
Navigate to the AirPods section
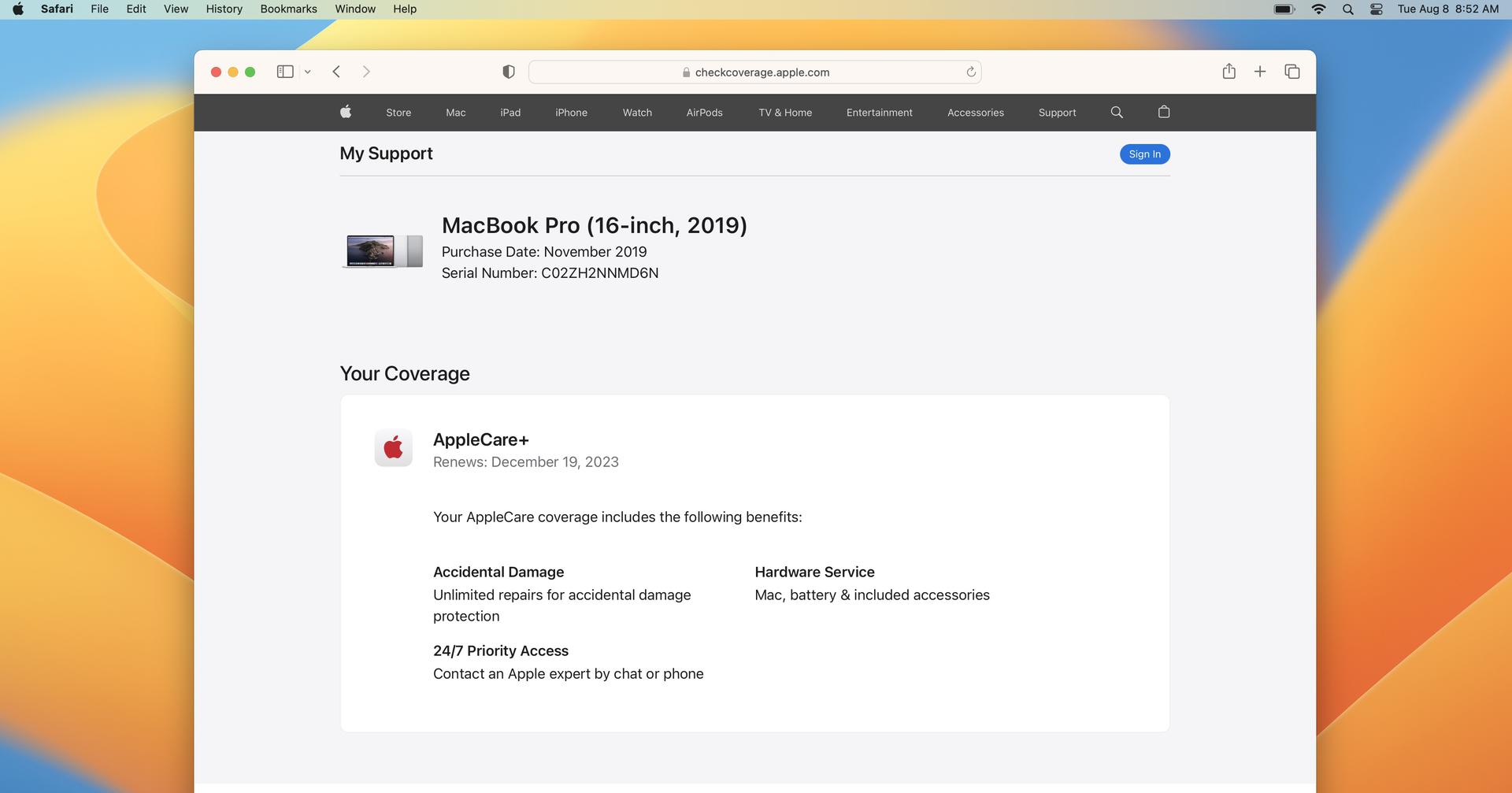pos(704,113)
